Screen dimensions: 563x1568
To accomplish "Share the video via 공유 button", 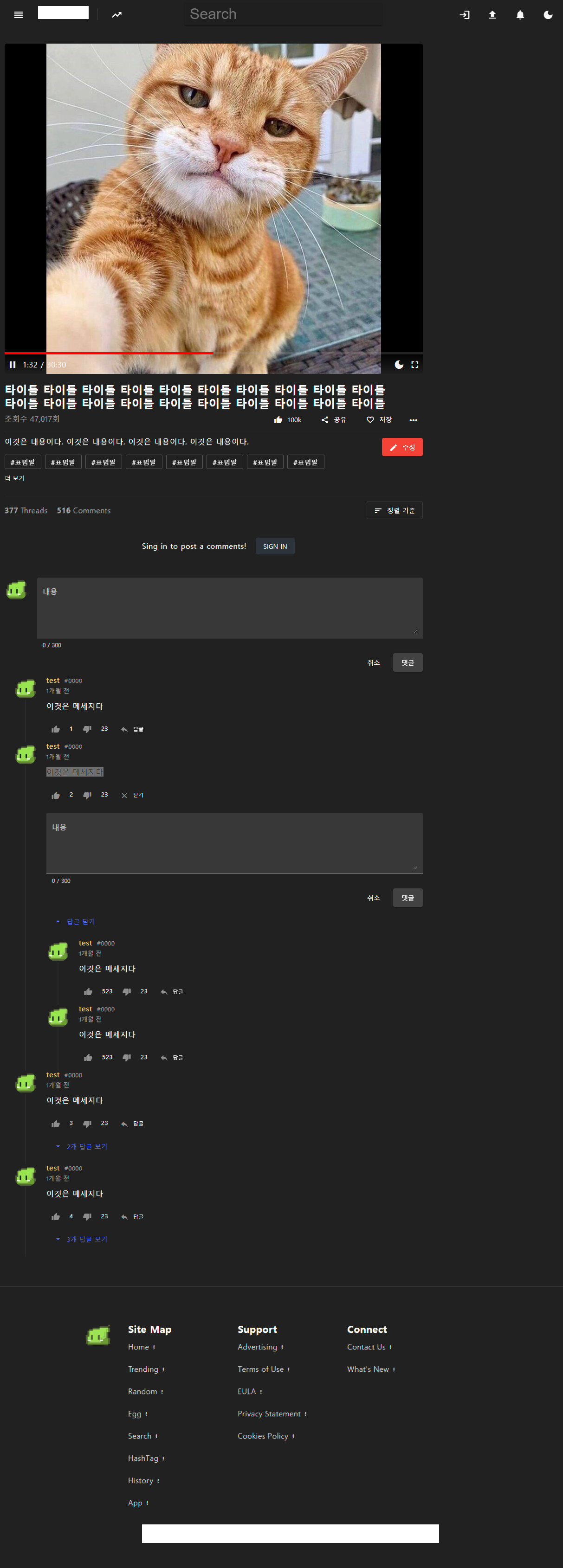I will (x=334, y=420).
